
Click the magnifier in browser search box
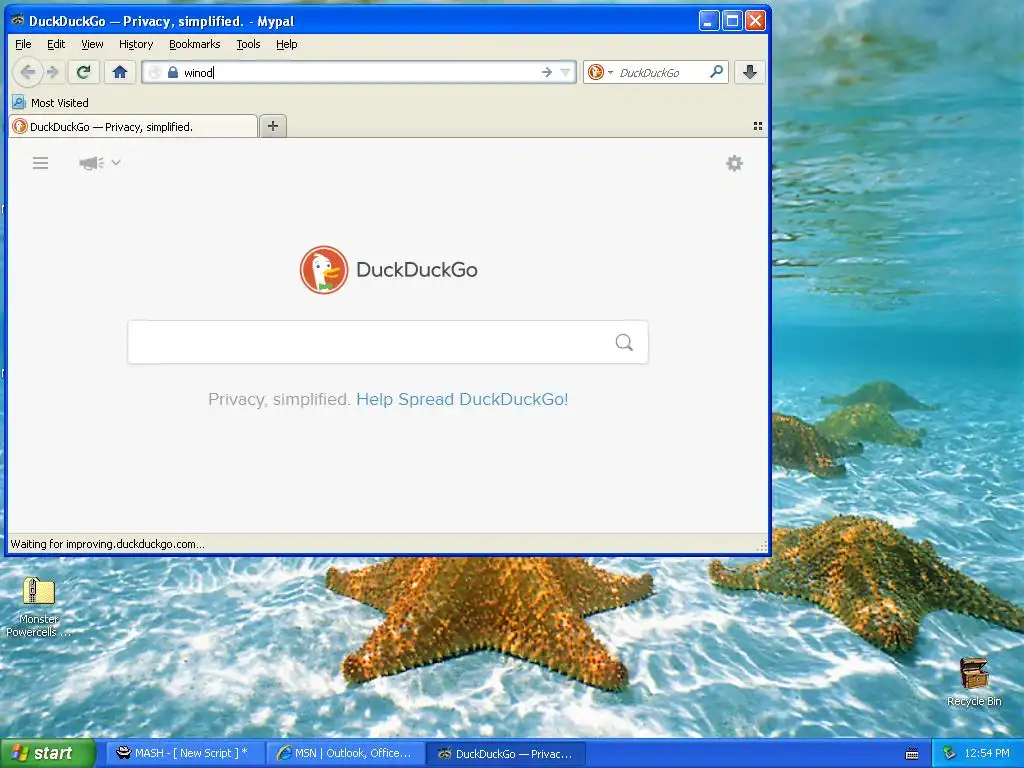coord(716,72)
